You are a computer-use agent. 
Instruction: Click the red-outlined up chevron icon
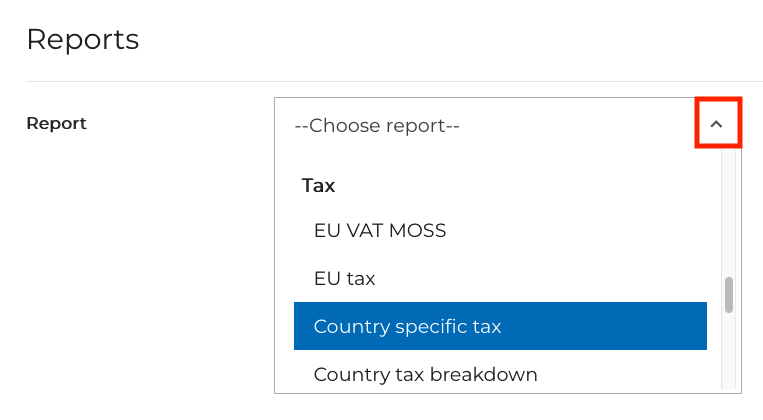(717, 124)
